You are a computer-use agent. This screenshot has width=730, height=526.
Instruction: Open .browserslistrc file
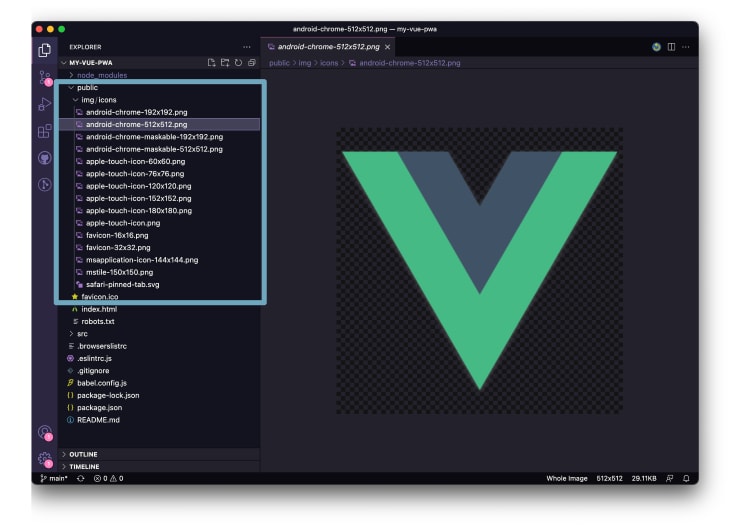[x=160, y=346]
